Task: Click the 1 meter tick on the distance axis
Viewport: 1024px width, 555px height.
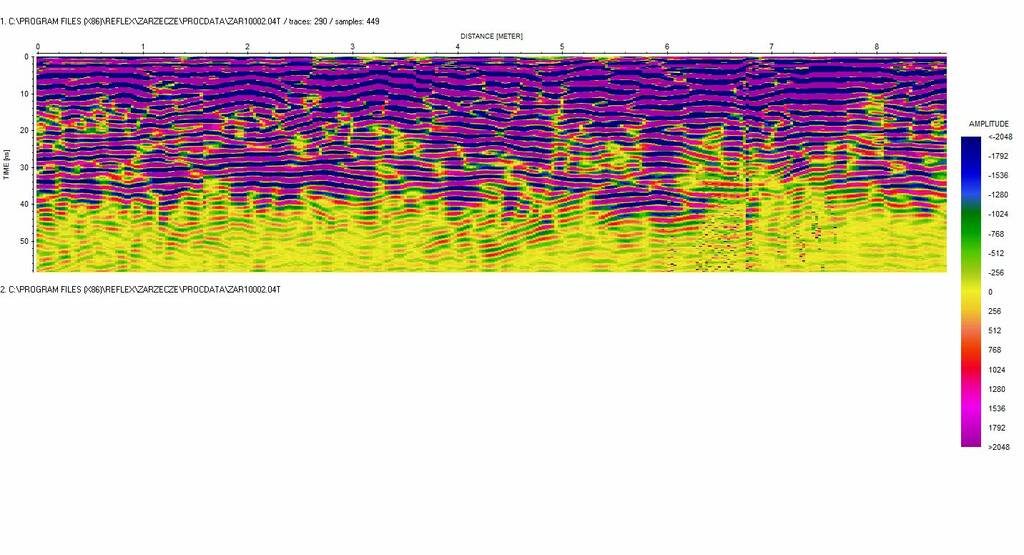Action: 143,47
